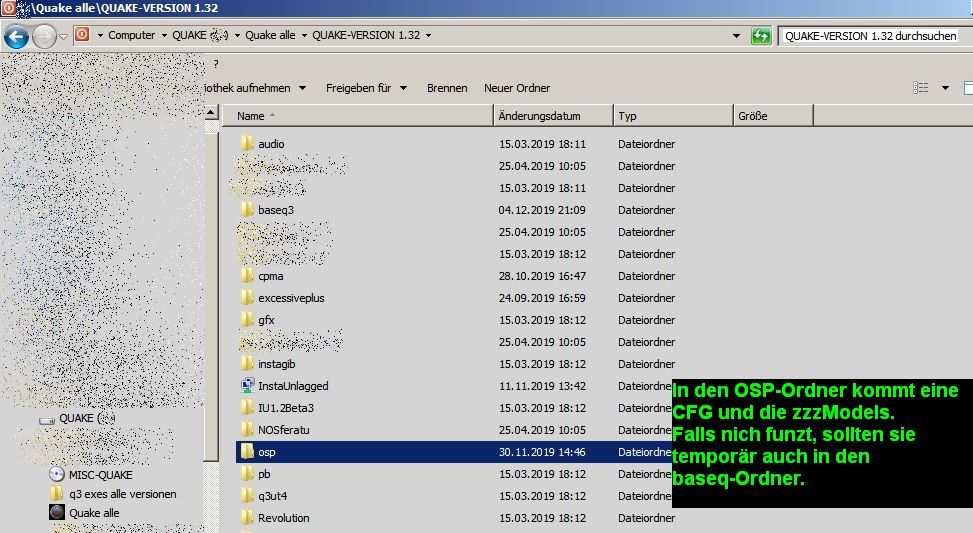The image size is (973, 533).
Task: Select Quake alle in the navigation pane
Action: click(x=94, y=513)
